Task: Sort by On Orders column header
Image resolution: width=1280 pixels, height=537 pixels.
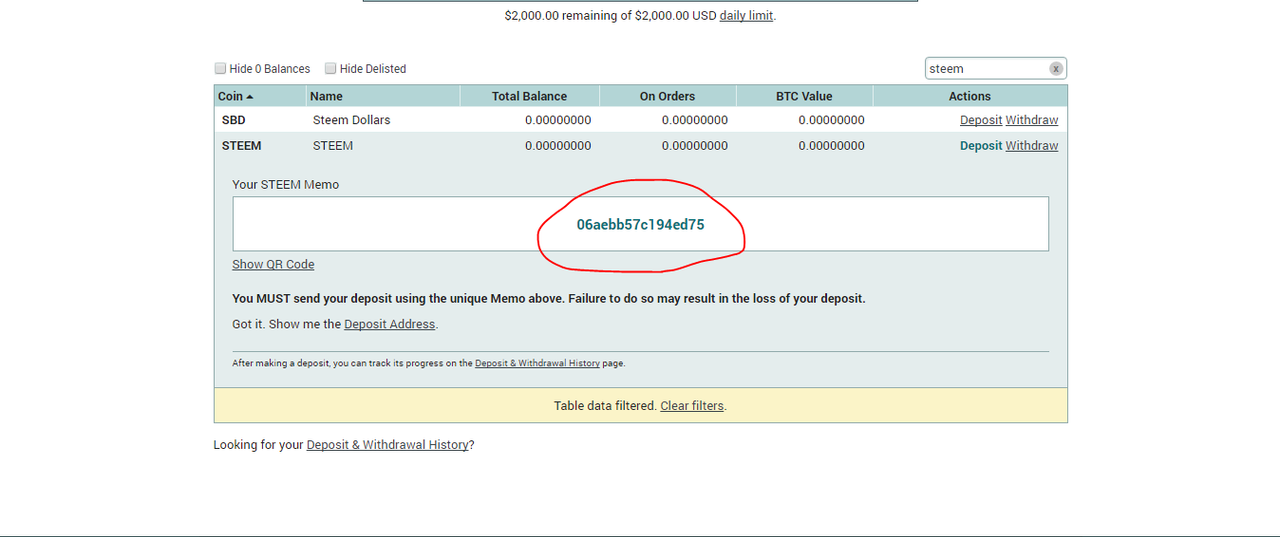Action: tap(667, 96)
